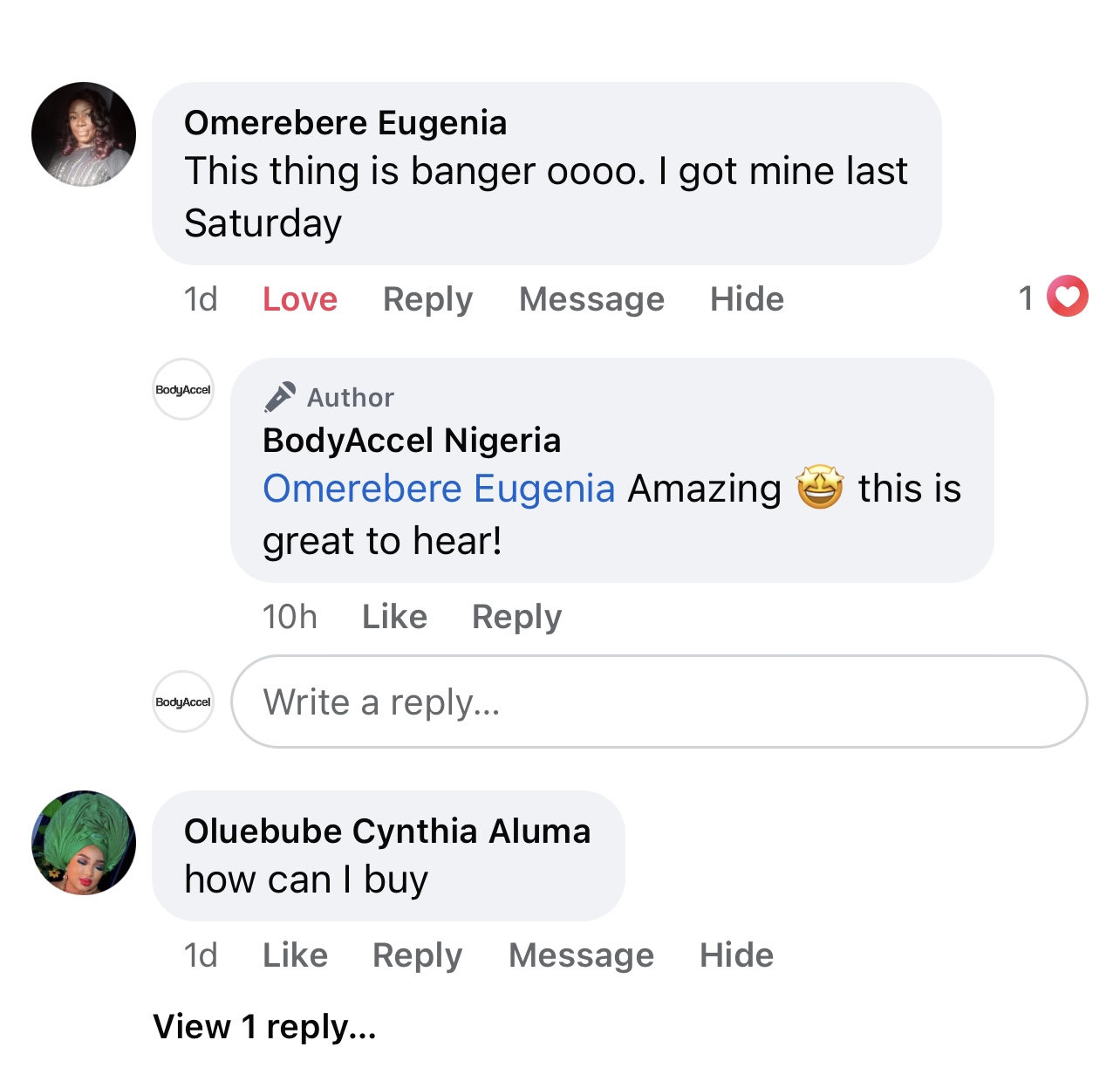The image size is (1120, 1088).
Task: Open Oluebube Cynthia Aluma's profile picture
Action: 84,843
